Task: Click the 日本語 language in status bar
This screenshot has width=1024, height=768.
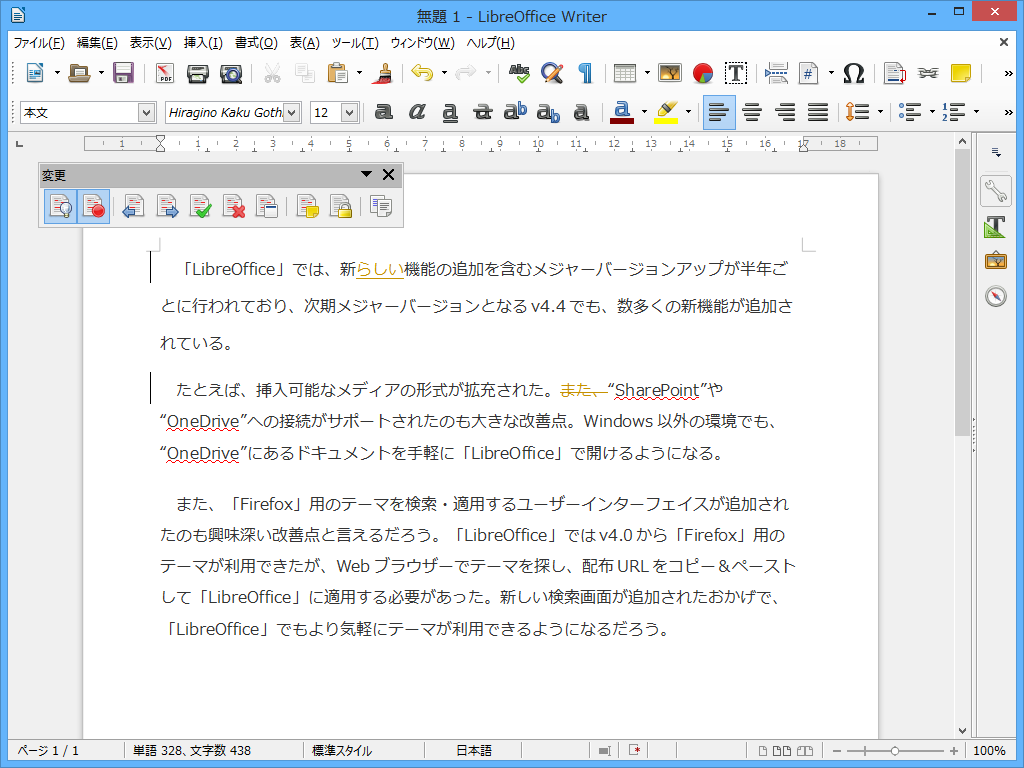Action: pos(473,751)
